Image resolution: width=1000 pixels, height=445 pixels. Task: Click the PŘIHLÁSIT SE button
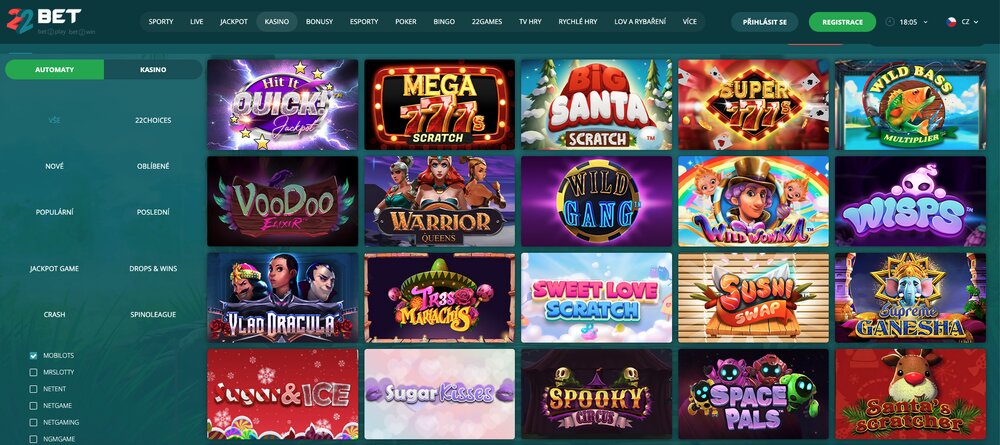click(x=765, y=22)
